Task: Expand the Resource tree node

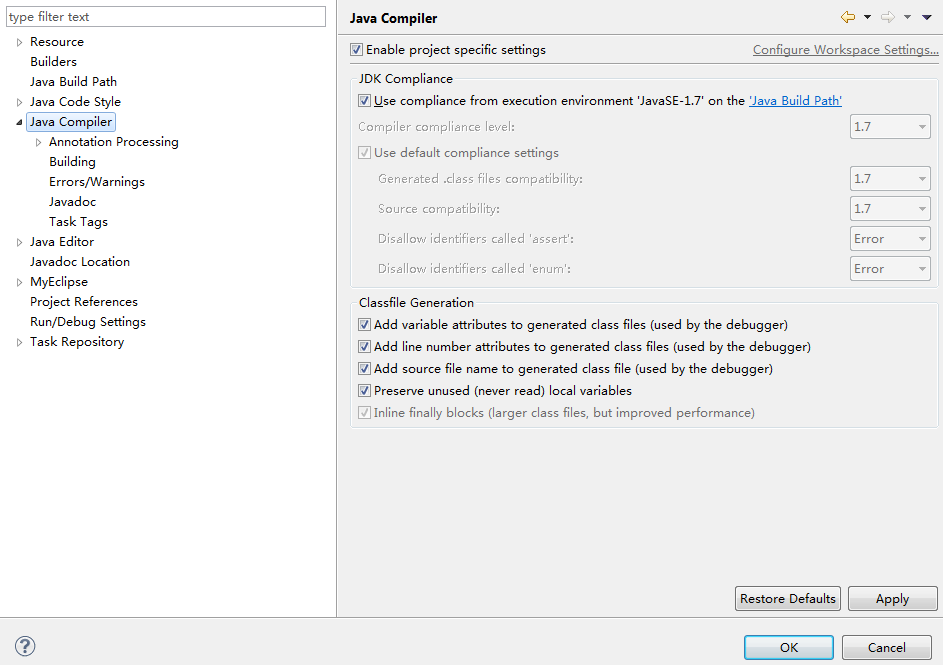Action: click(19, 42)
